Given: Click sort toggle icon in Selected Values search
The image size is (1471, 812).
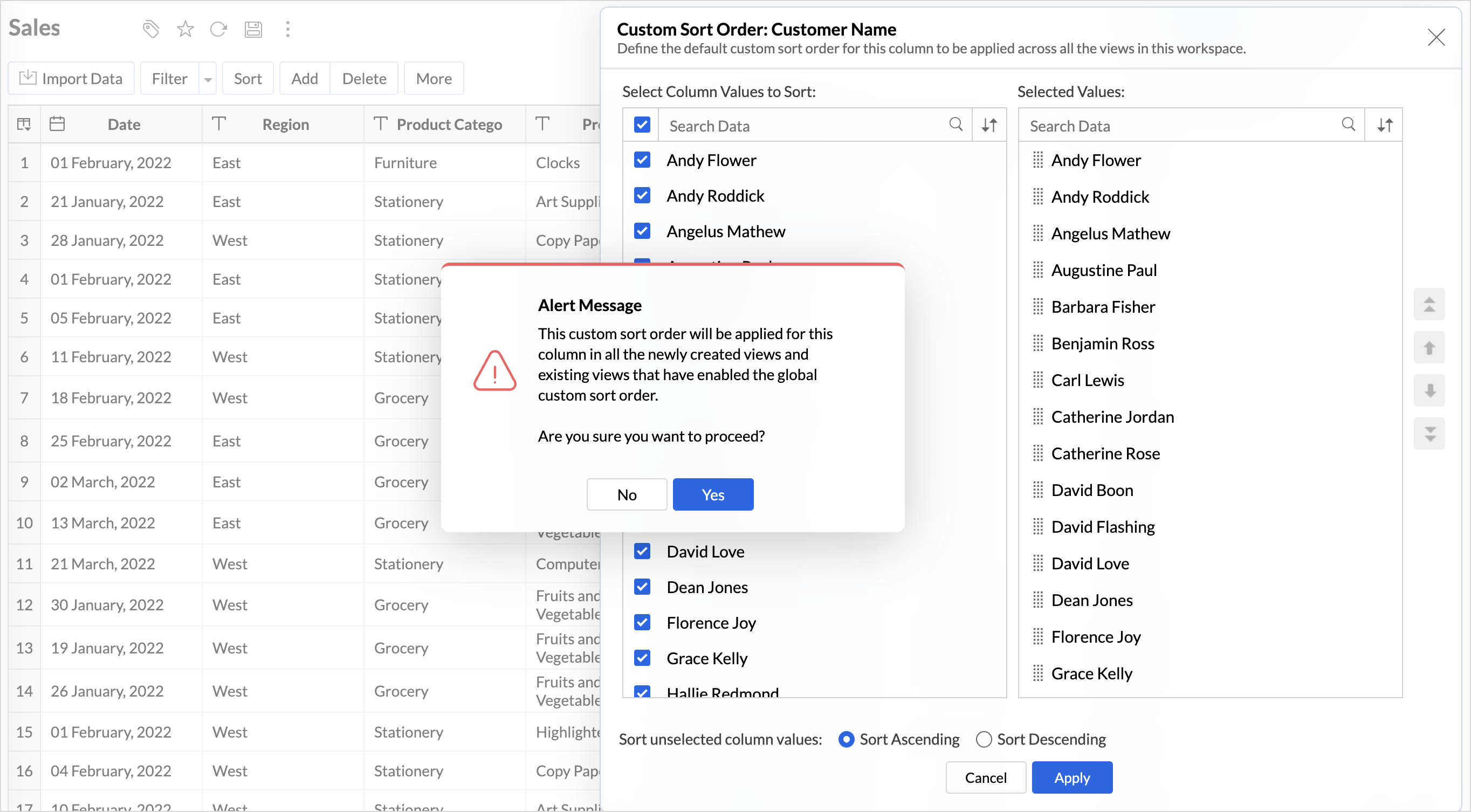Looking at the screenshot, I should click(x=1384, y=125).
